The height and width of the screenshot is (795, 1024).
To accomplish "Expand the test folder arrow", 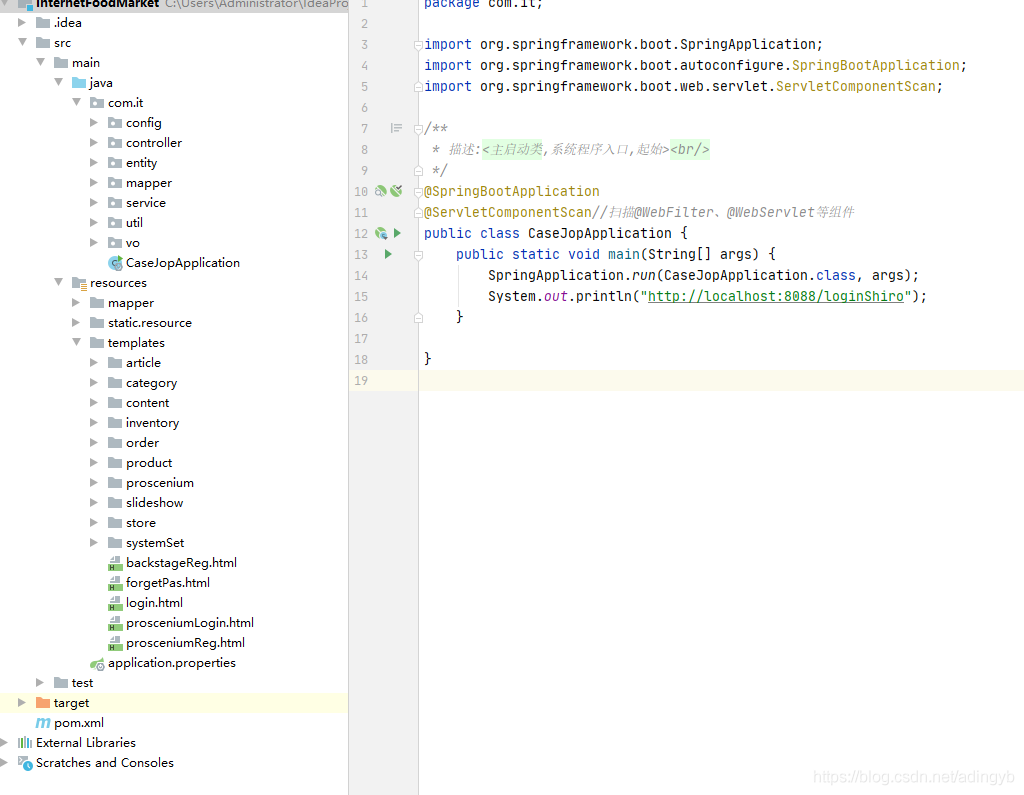I will coord(40,683).
